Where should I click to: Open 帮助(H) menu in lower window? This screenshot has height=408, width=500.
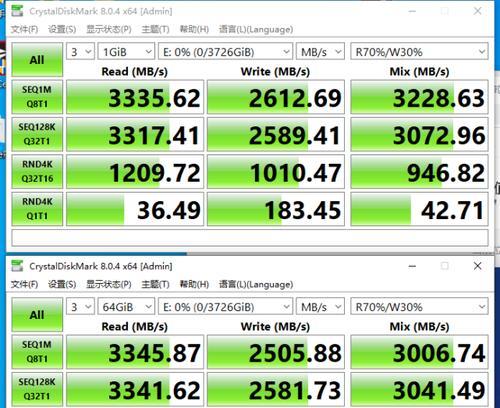[x=194, y=284]
